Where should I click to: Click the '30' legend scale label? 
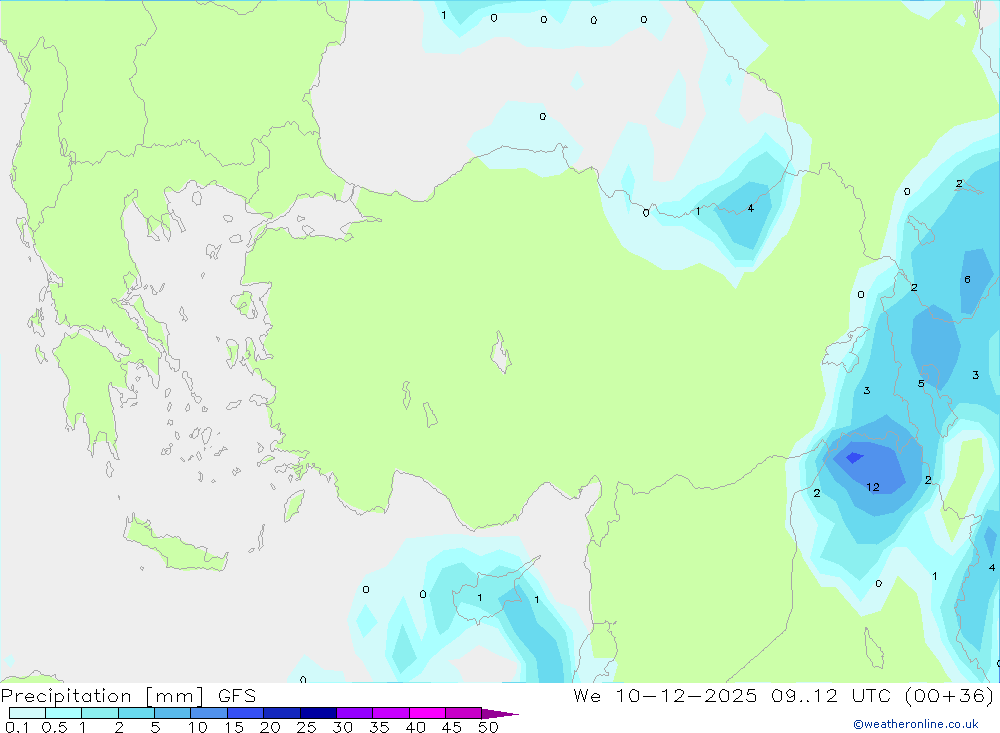(x=343, y=727)
